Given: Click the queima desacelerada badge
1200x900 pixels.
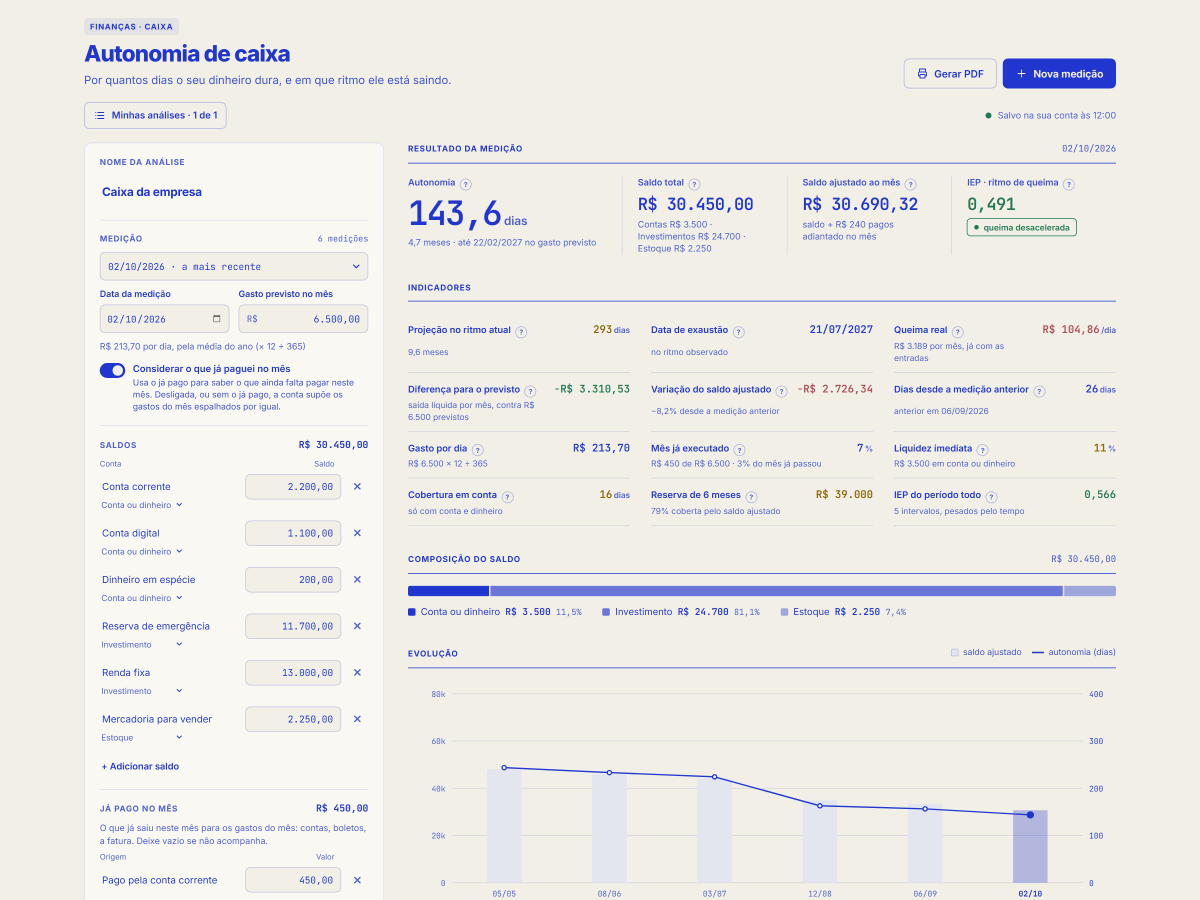Looking at the screenshot, I should 1022,228.
